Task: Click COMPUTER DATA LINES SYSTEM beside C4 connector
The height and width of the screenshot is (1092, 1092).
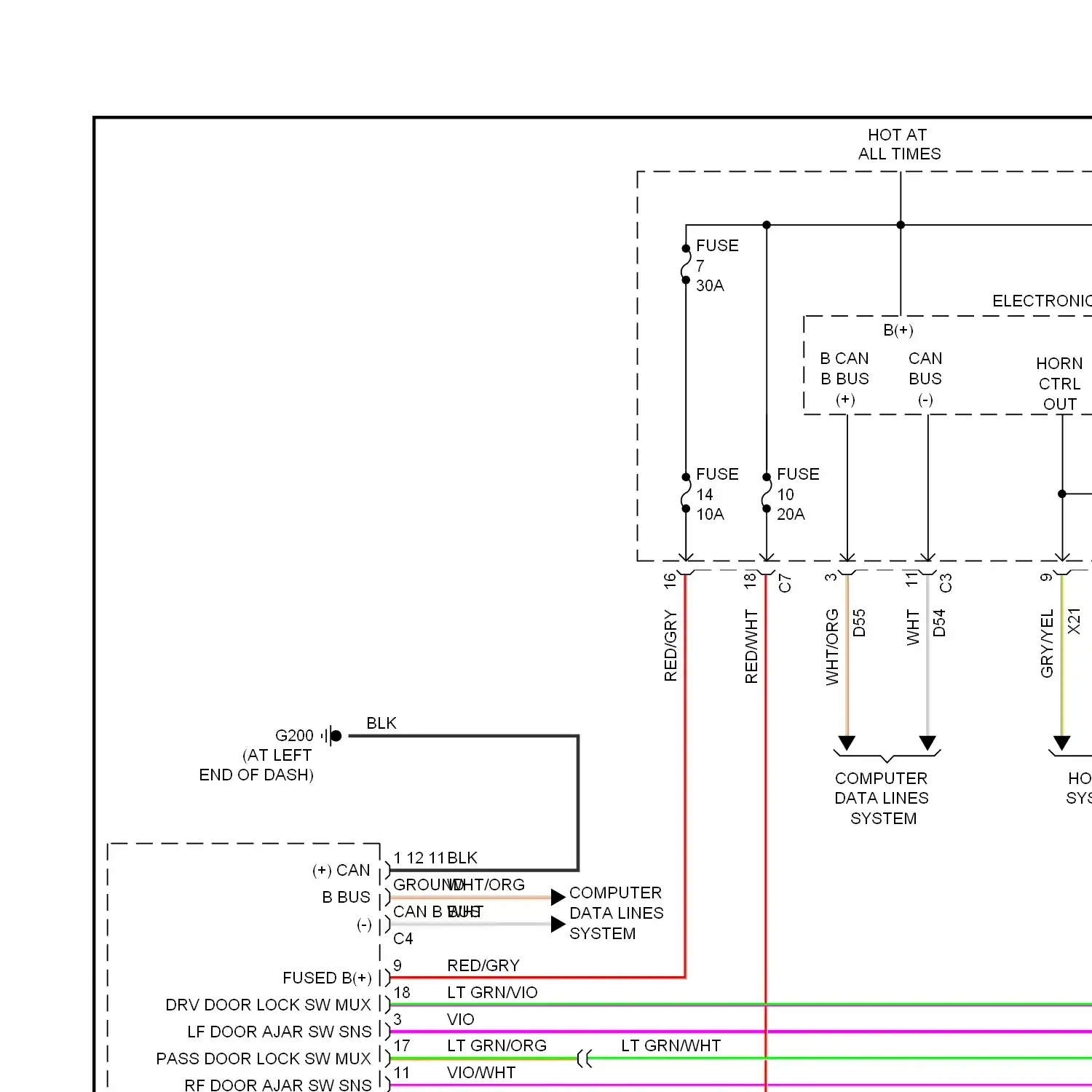Action: (617, 913)
